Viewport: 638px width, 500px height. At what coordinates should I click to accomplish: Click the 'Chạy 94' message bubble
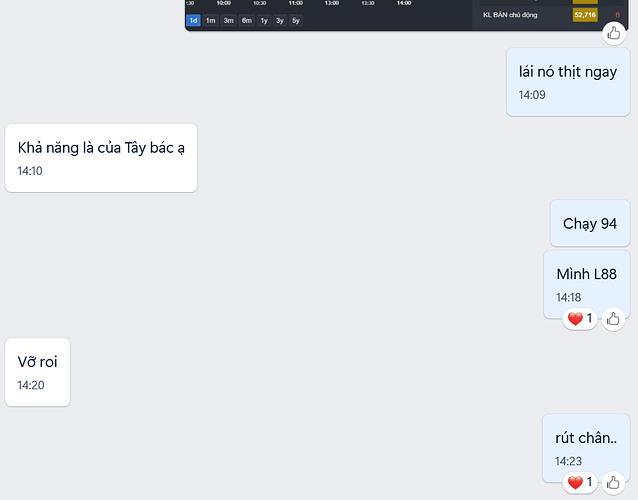590,223
